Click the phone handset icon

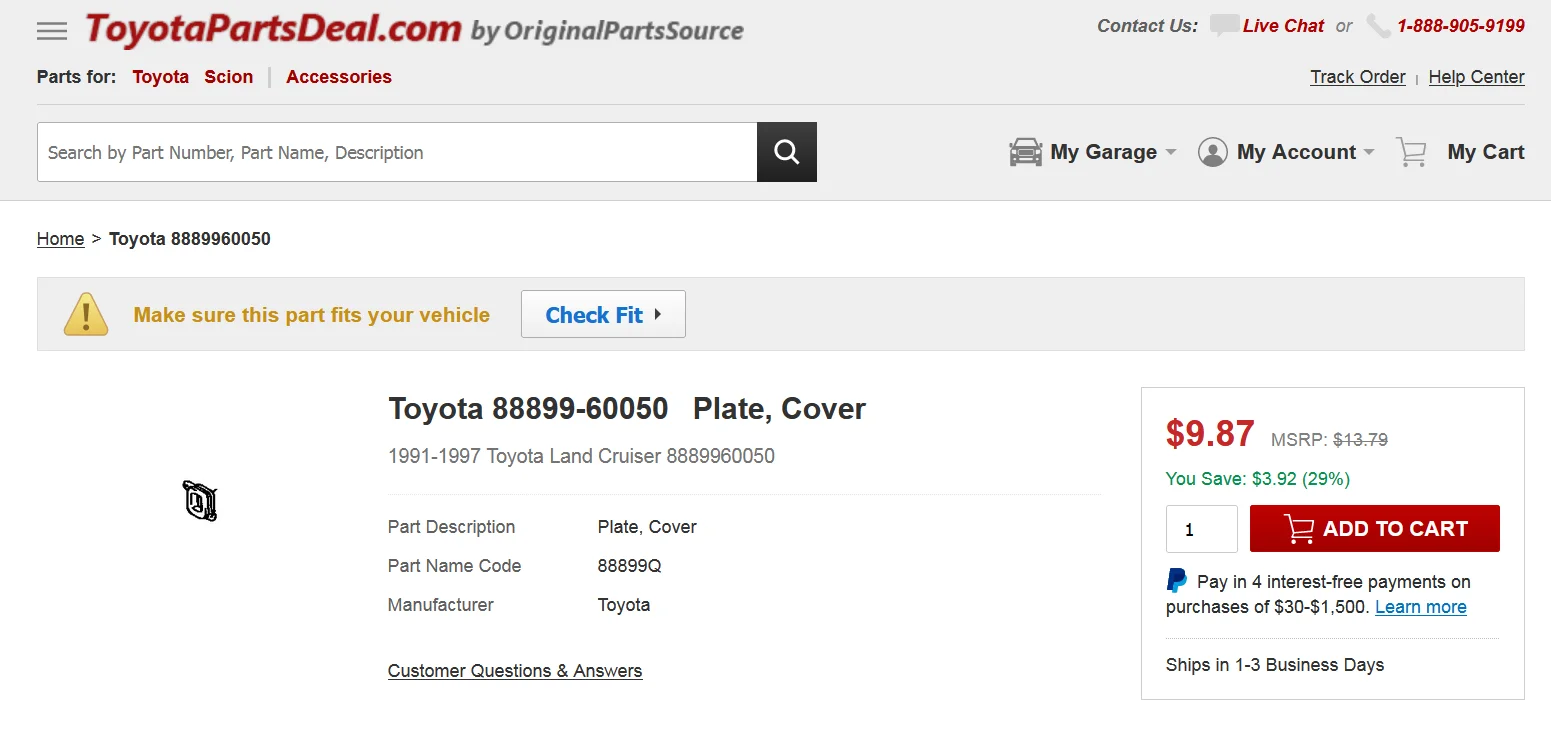1379,26
